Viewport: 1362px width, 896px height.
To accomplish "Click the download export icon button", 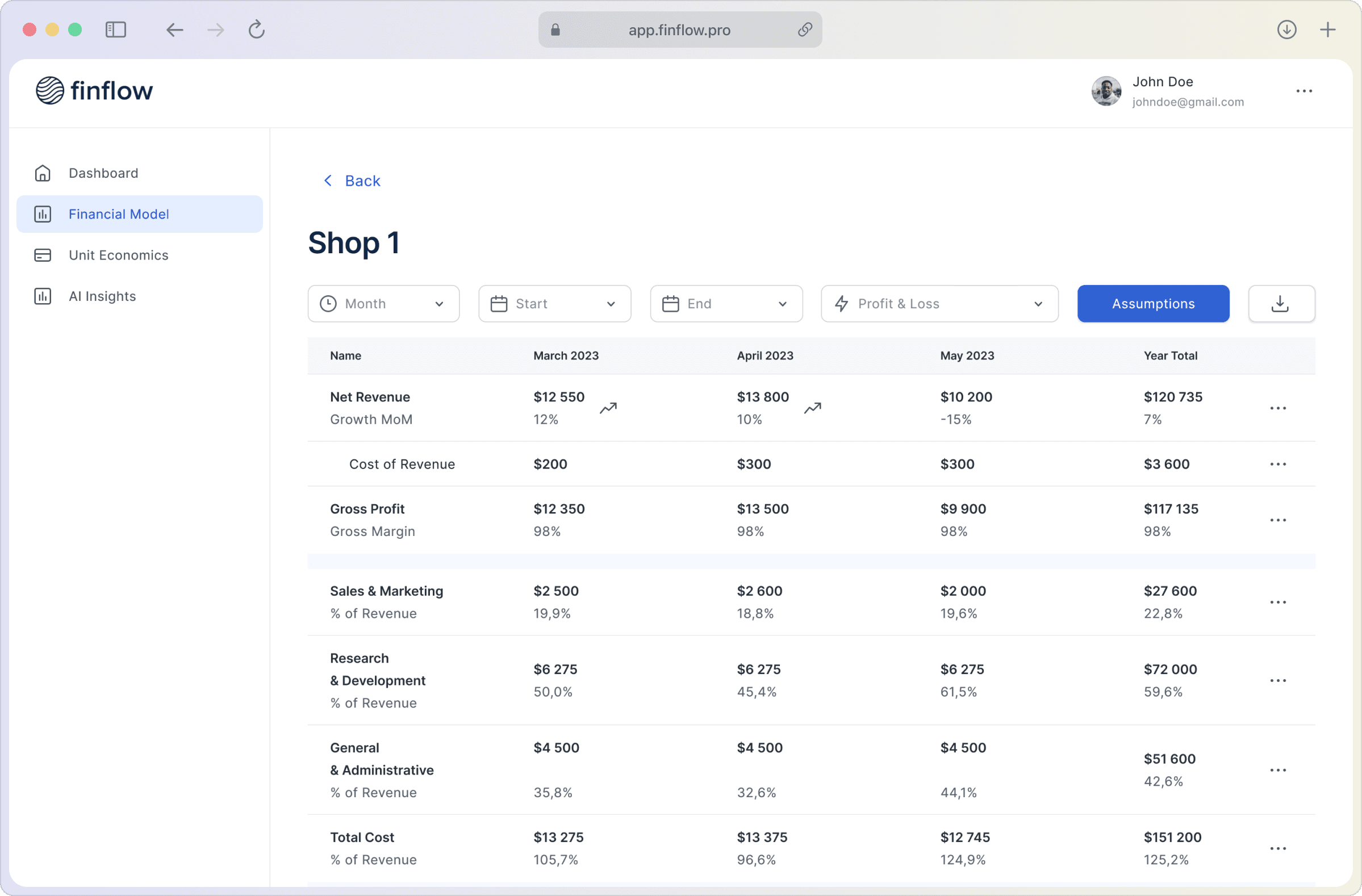I will tap(1281, 304).
